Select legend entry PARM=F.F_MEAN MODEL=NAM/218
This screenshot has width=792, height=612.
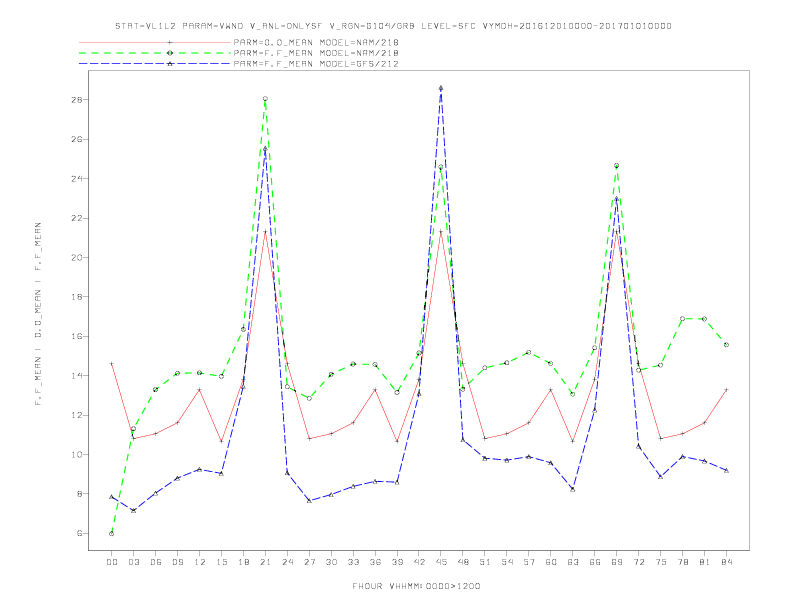point(316,53)
